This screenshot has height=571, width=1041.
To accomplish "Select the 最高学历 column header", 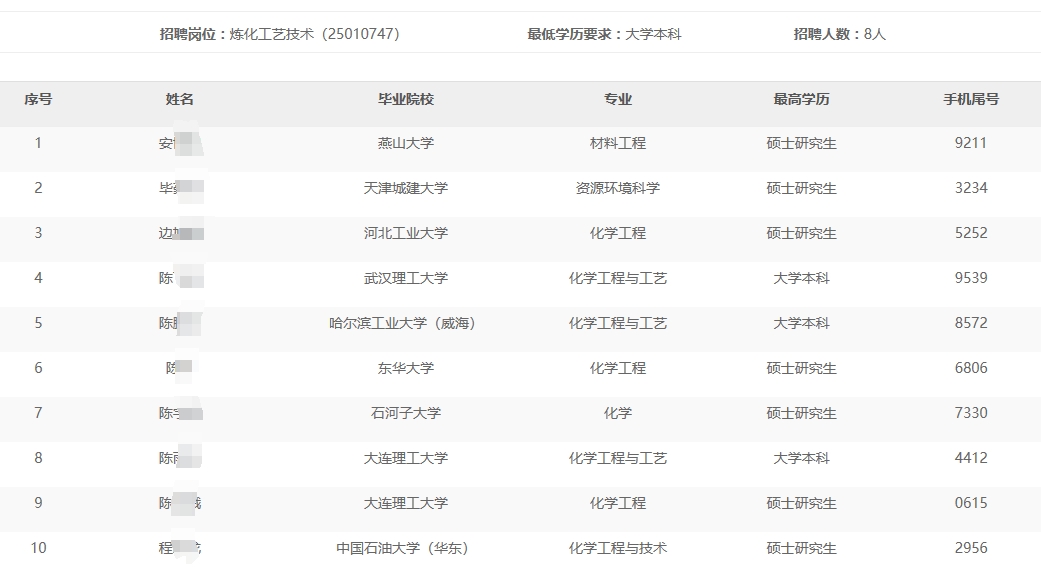I will 801,99.
